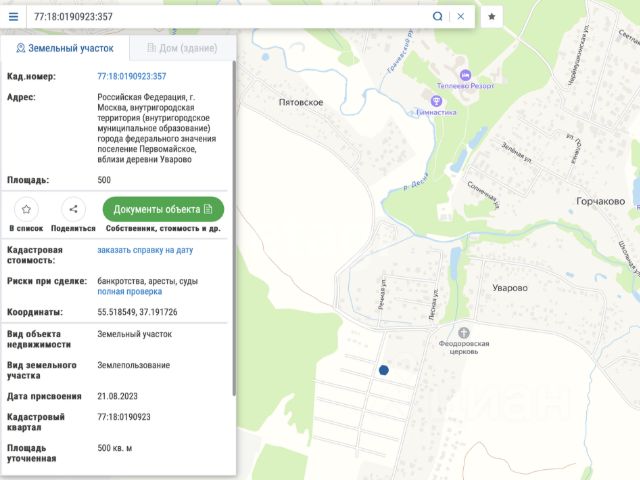Add parcel to list with star icon

coord(26,209)
